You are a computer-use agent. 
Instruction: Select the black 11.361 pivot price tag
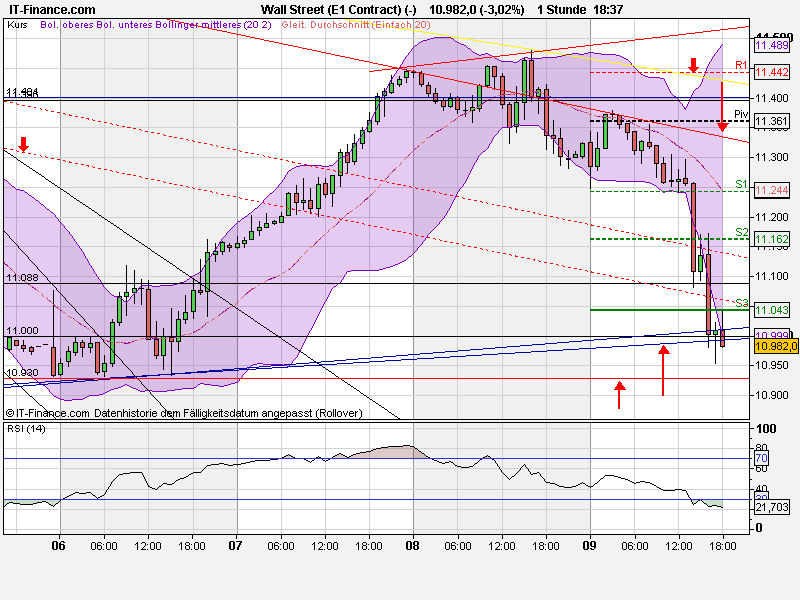pos(770,119)
